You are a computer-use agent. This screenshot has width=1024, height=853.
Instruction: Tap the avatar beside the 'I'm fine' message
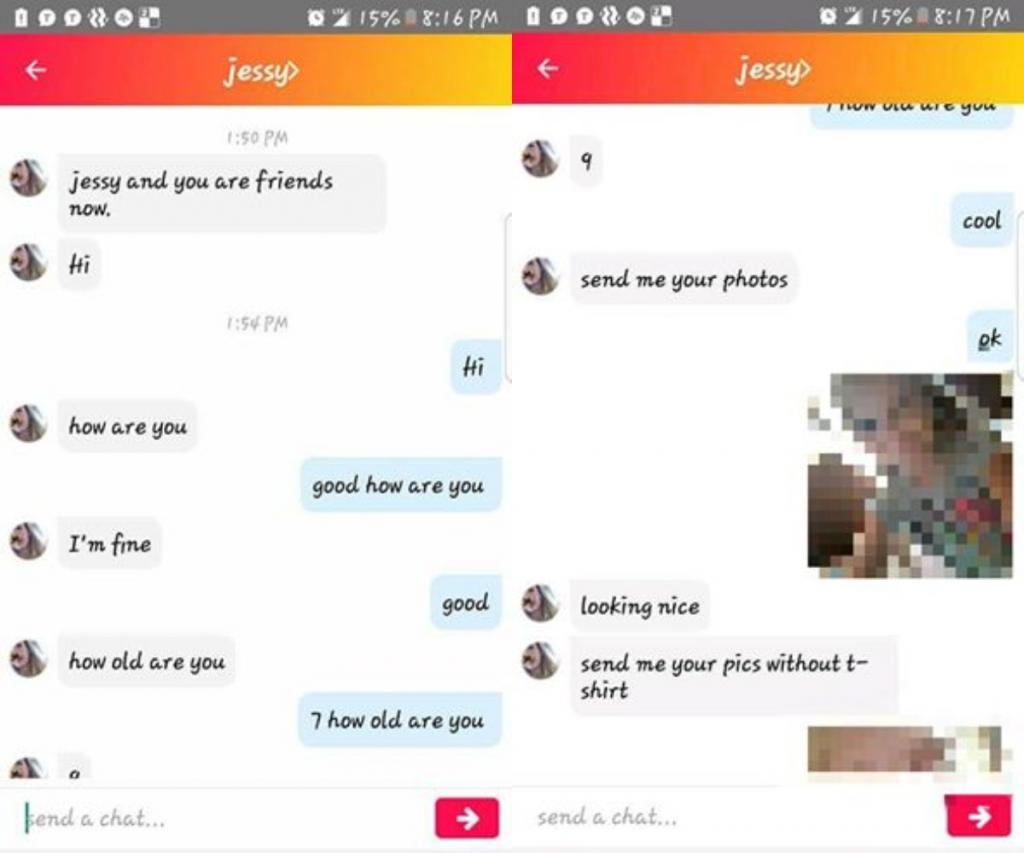(28, 541)
